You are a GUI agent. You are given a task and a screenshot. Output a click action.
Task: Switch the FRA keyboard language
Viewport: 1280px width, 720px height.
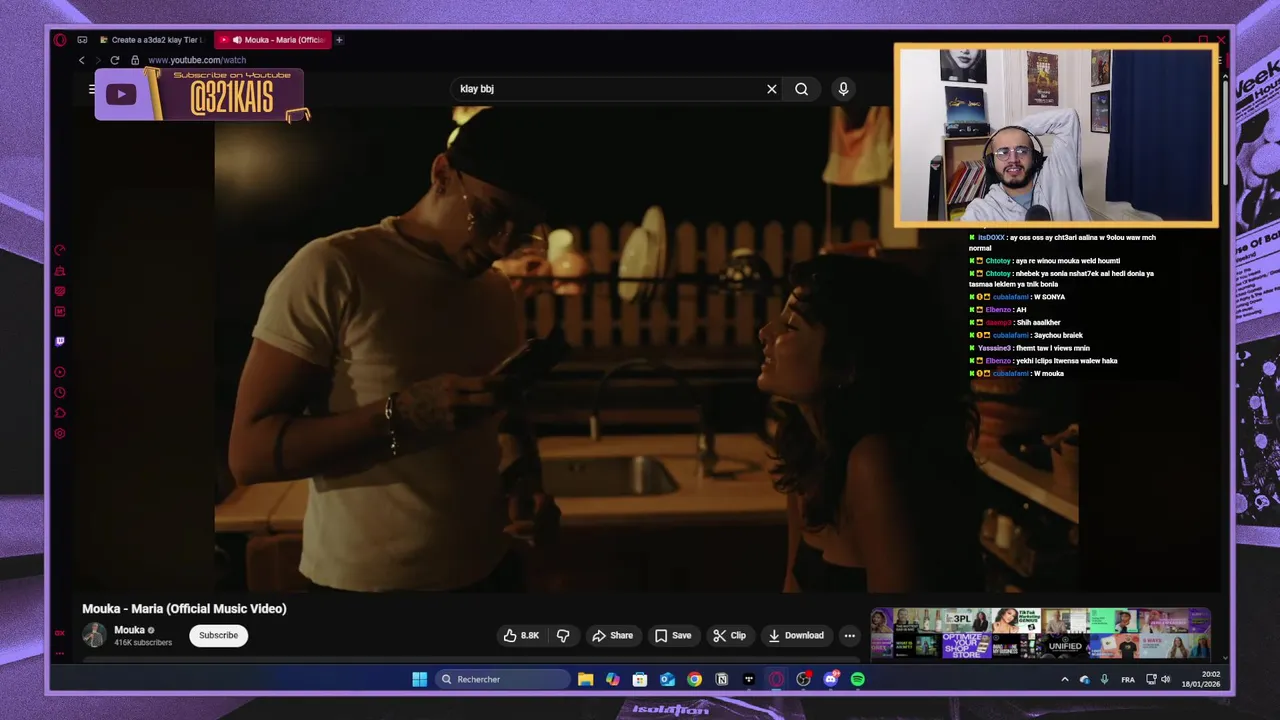(1128, 680)
